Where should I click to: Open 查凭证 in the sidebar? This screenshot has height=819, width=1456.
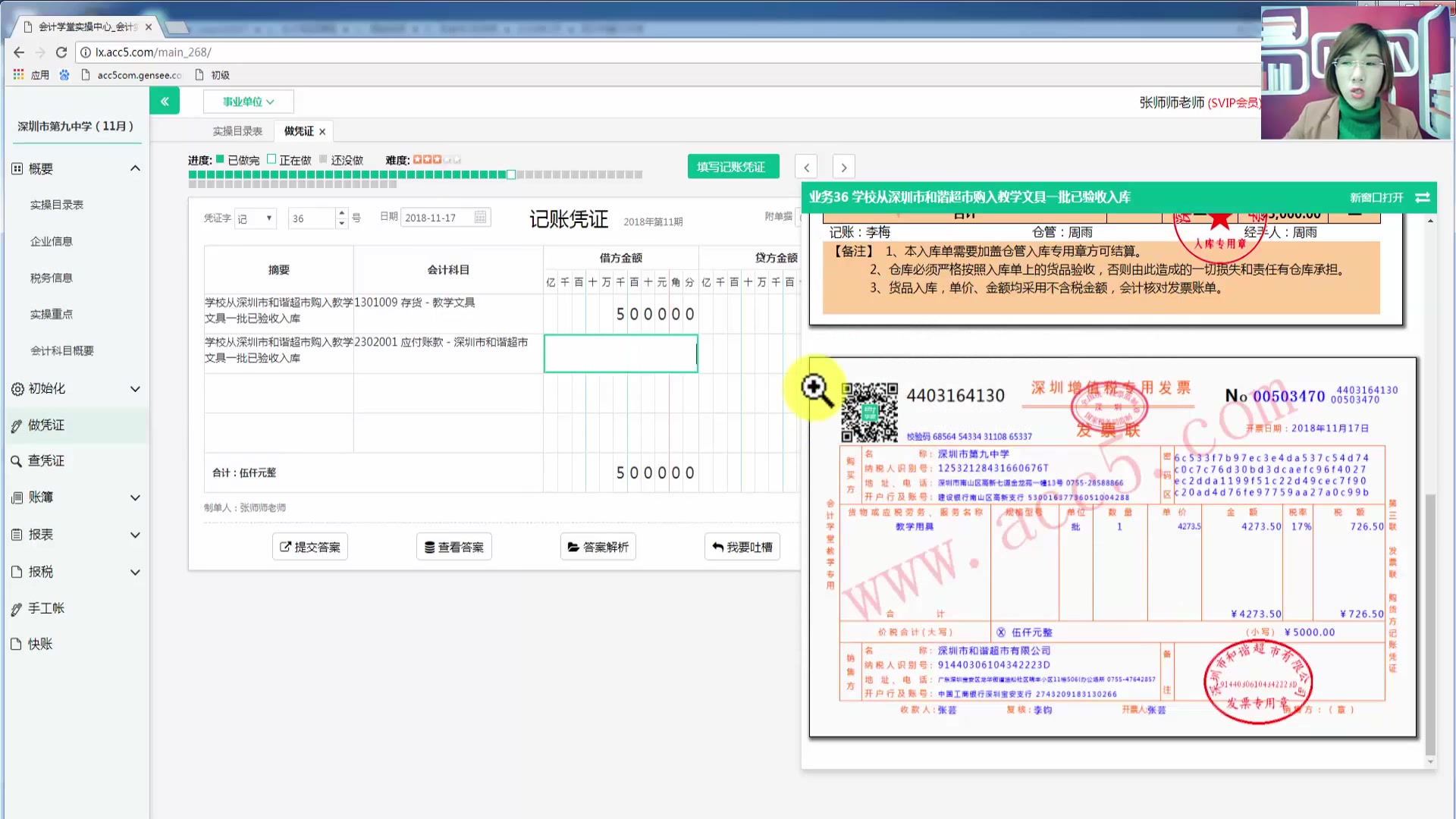(x=46, y=461)
